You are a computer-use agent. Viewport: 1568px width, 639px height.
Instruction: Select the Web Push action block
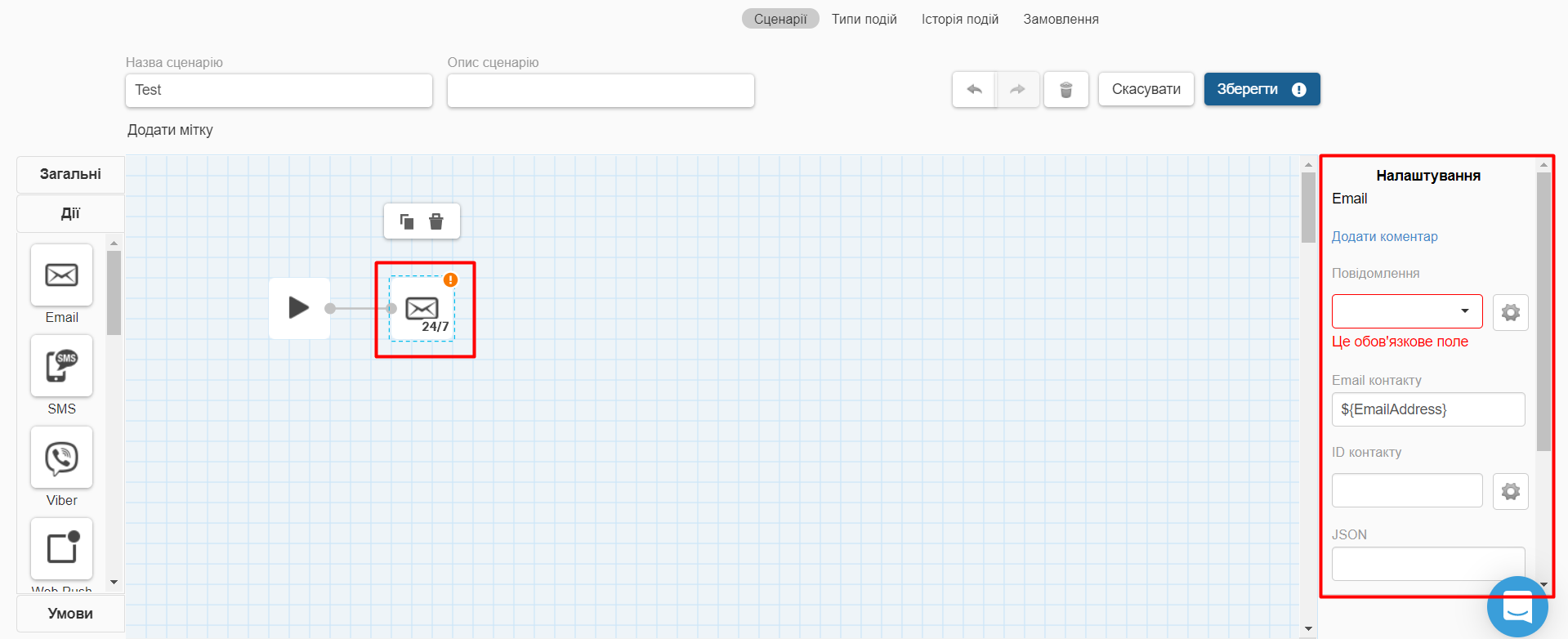[61, 549]
